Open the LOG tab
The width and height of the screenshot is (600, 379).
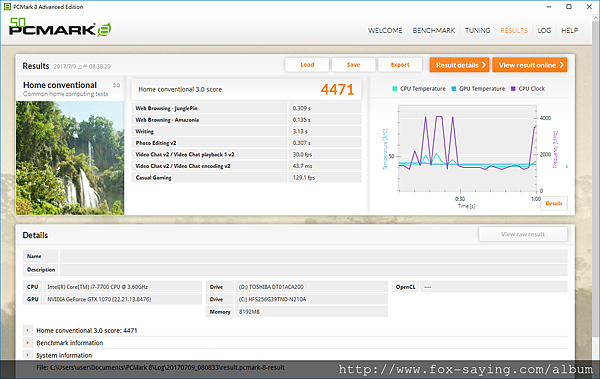544,30
